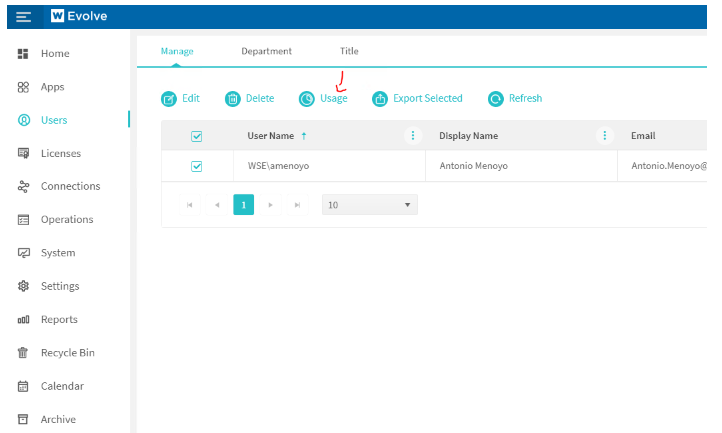Open User Name column options menu
Image resolution: width=722 pixels, height=433 pixels.
413,136
